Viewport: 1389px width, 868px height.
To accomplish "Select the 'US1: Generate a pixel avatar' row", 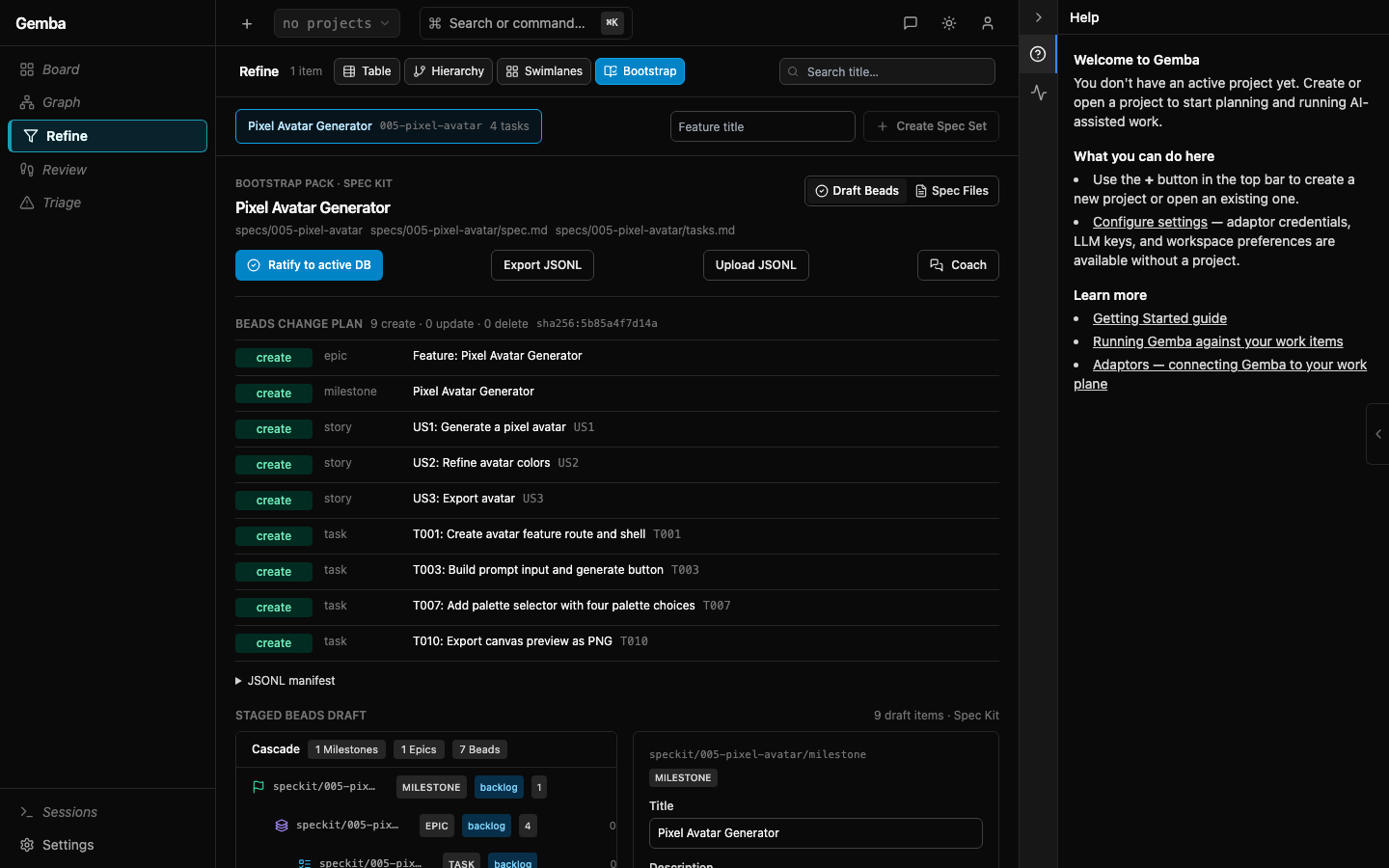I will pos(617,428).
